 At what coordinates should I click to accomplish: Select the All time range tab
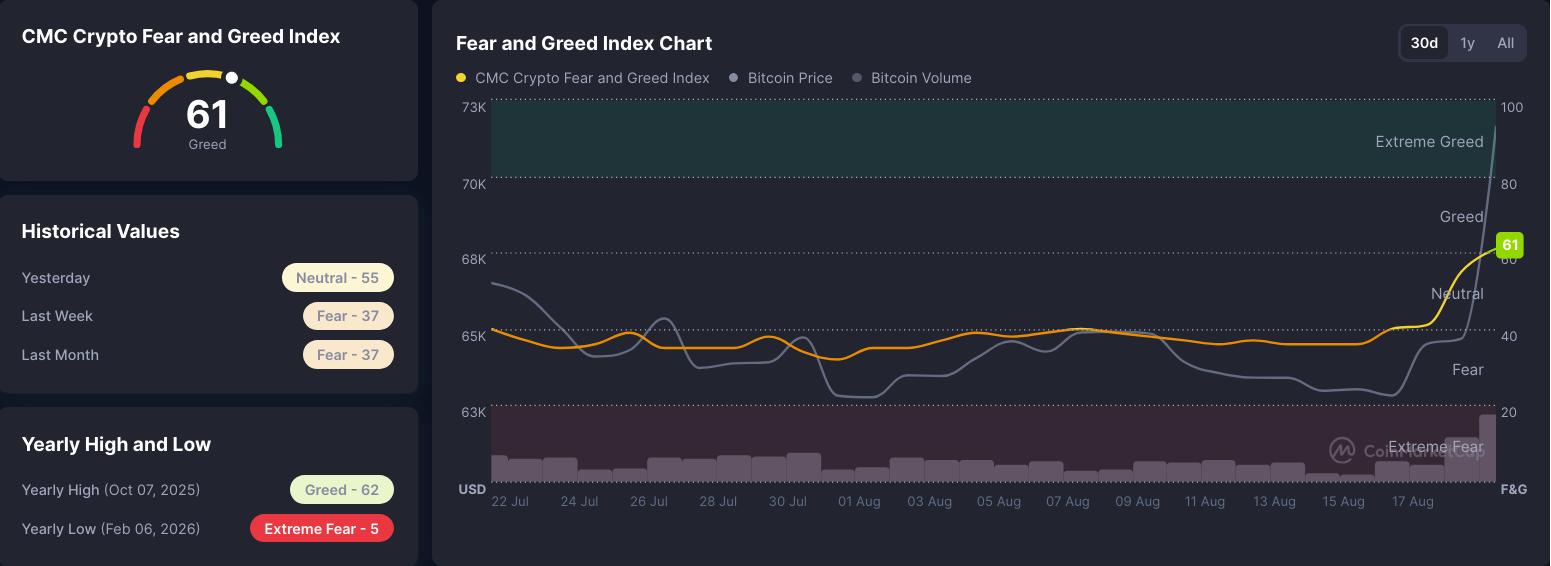click(x=1505, y=43)
